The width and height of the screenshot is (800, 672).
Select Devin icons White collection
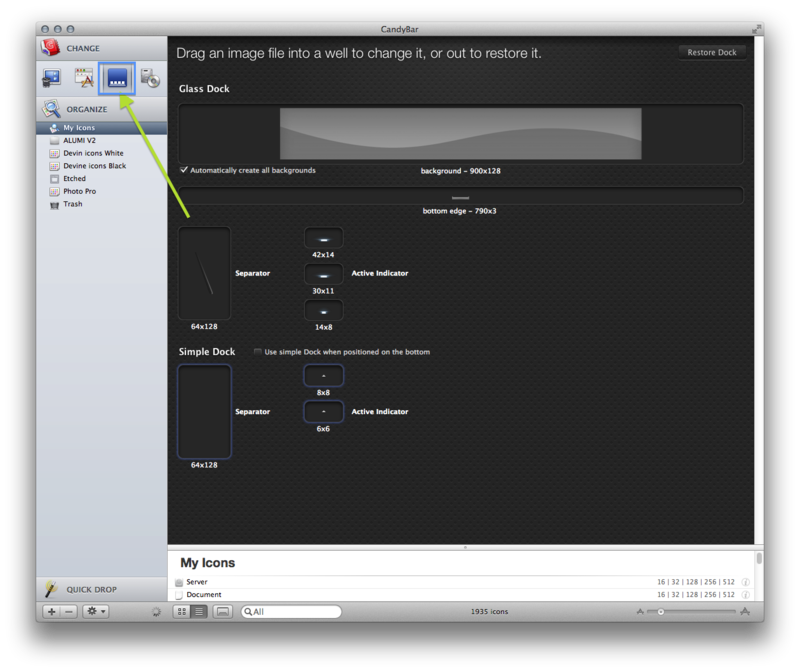(x=102, y=153)
